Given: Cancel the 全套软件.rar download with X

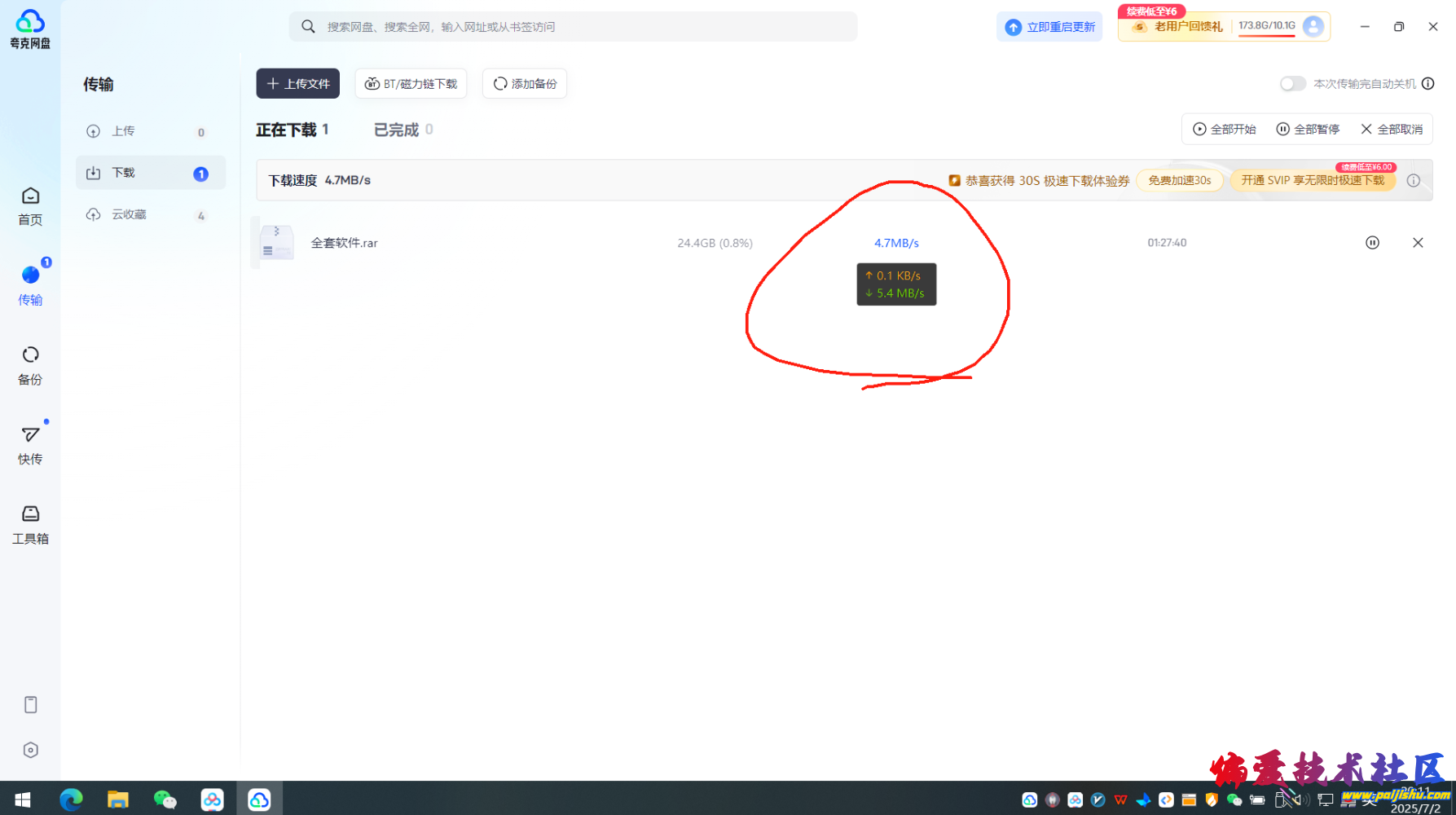Looking at the screenshot, I should [1418, 242].
